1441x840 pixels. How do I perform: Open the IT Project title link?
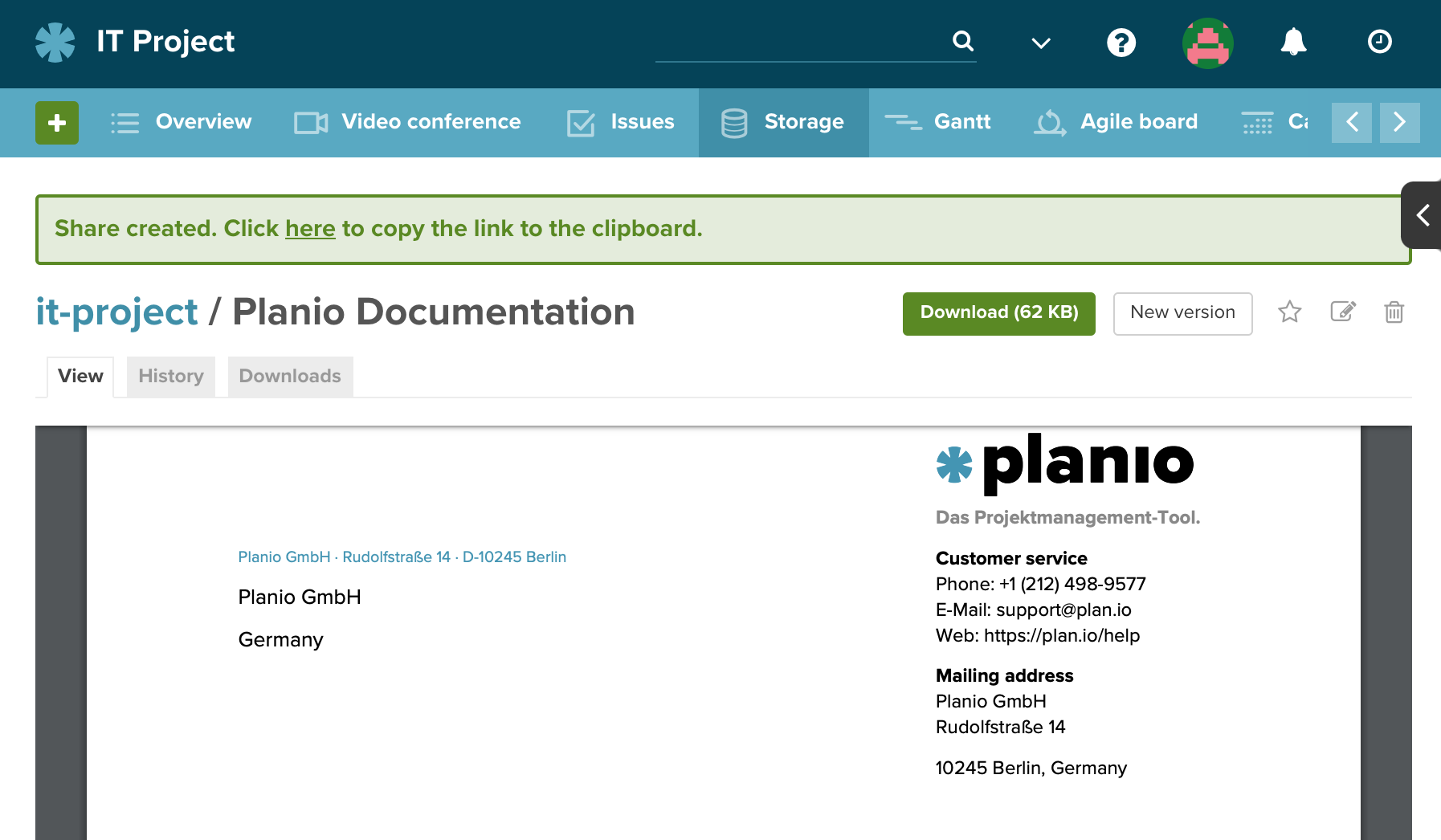(165, 41)
